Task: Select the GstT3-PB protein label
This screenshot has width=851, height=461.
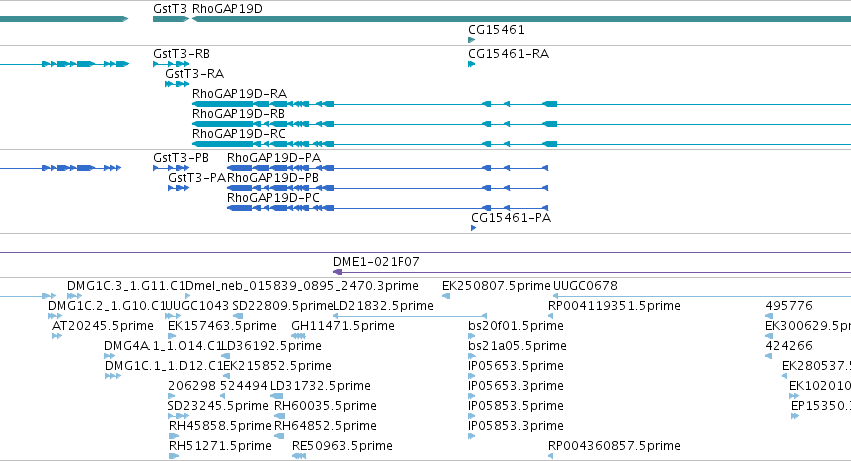Action: coord(181,158)
